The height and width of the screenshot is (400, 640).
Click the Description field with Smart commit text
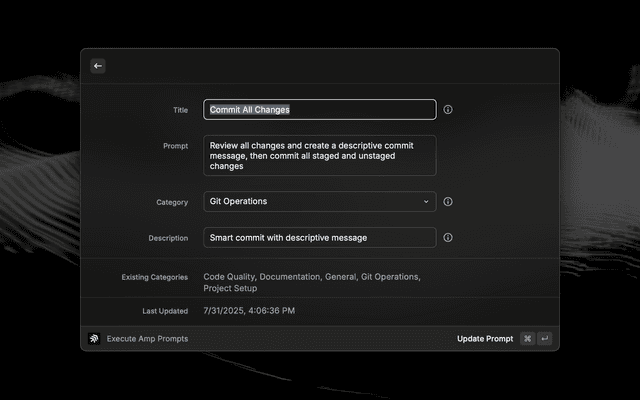coord(320,238)
